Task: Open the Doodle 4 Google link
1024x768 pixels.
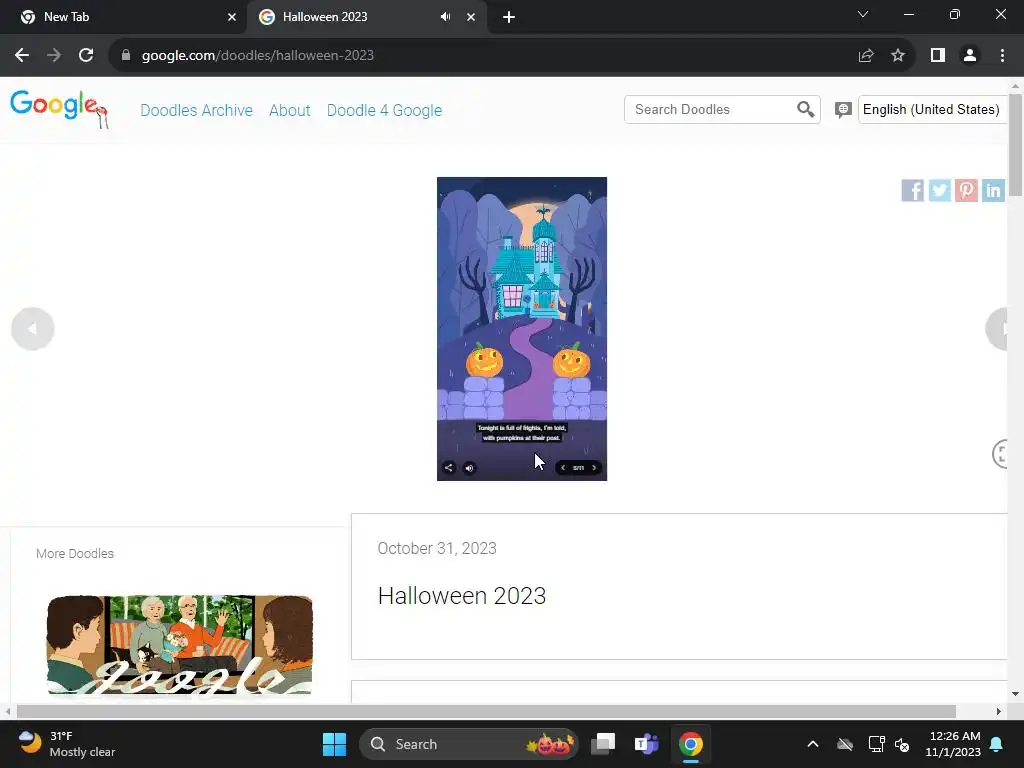Action: click(384, 110)
